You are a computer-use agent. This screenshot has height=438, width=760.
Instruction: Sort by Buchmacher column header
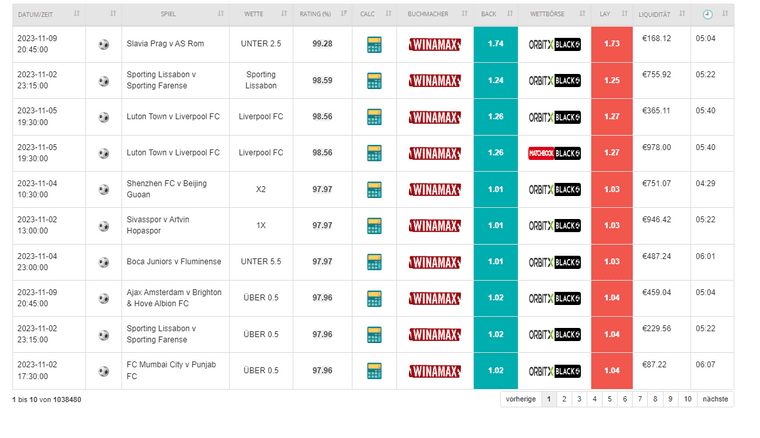click(x=434, y=15)
